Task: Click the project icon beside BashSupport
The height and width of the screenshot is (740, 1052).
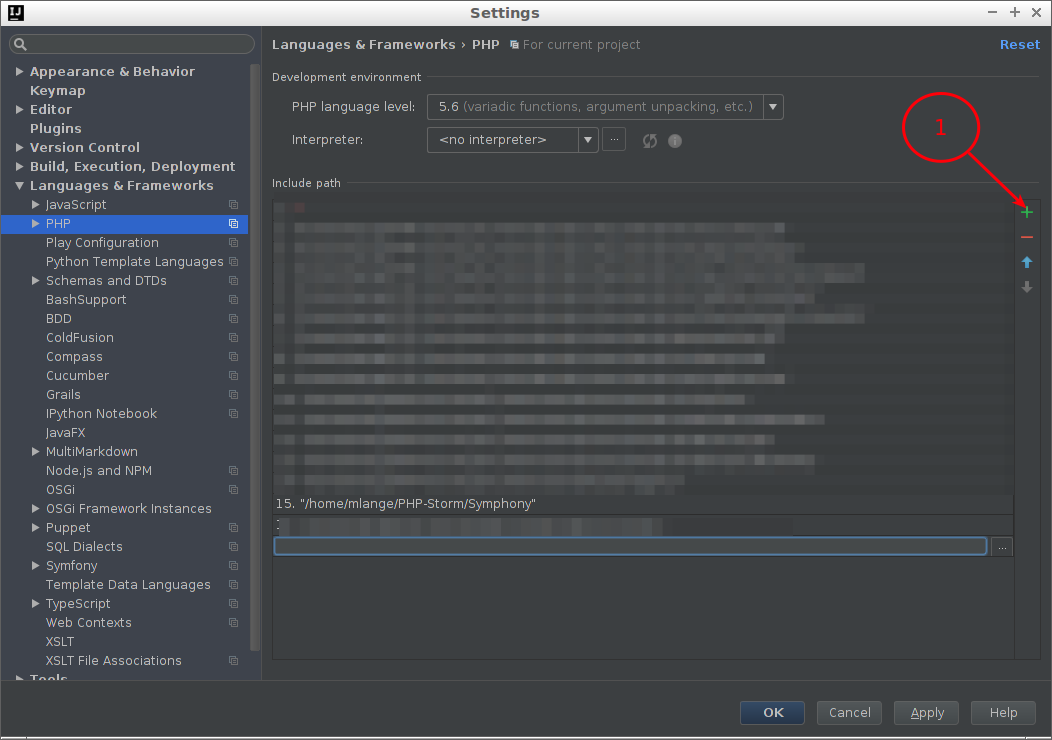Action: [233, 299]
